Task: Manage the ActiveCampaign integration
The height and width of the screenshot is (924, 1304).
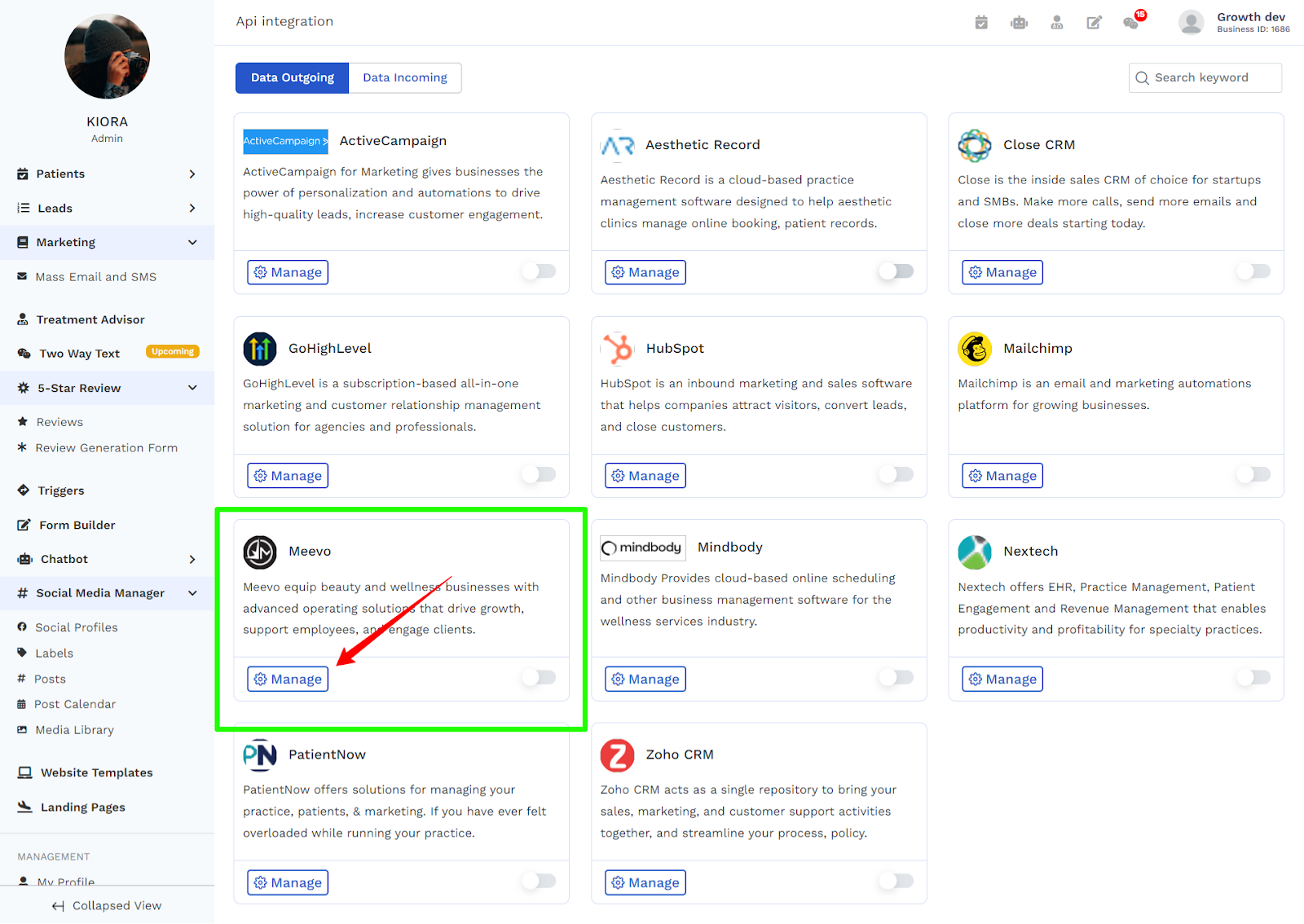Action: point(288,272)
